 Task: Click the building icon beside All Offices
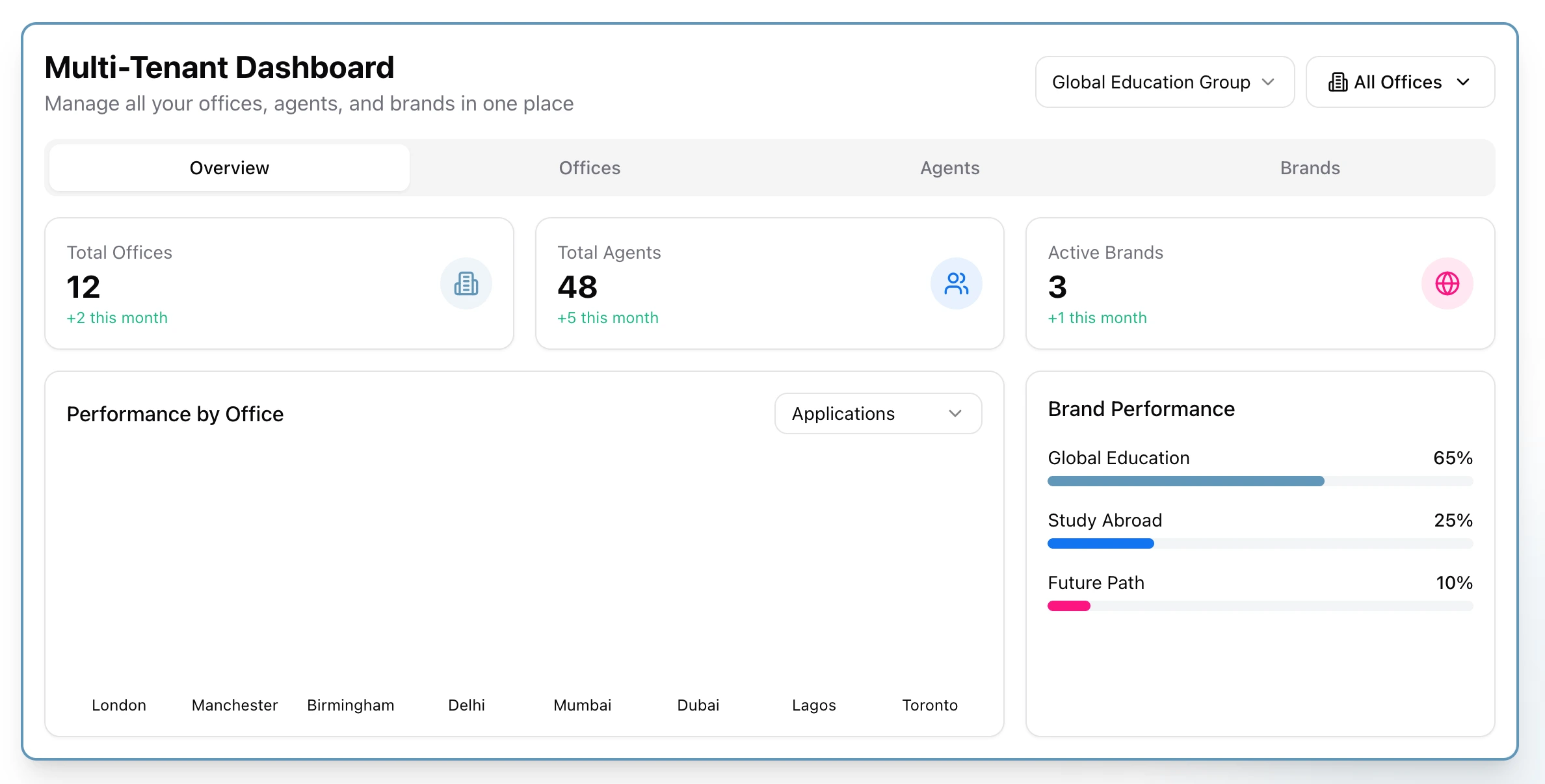click(x=1338, y=83)
